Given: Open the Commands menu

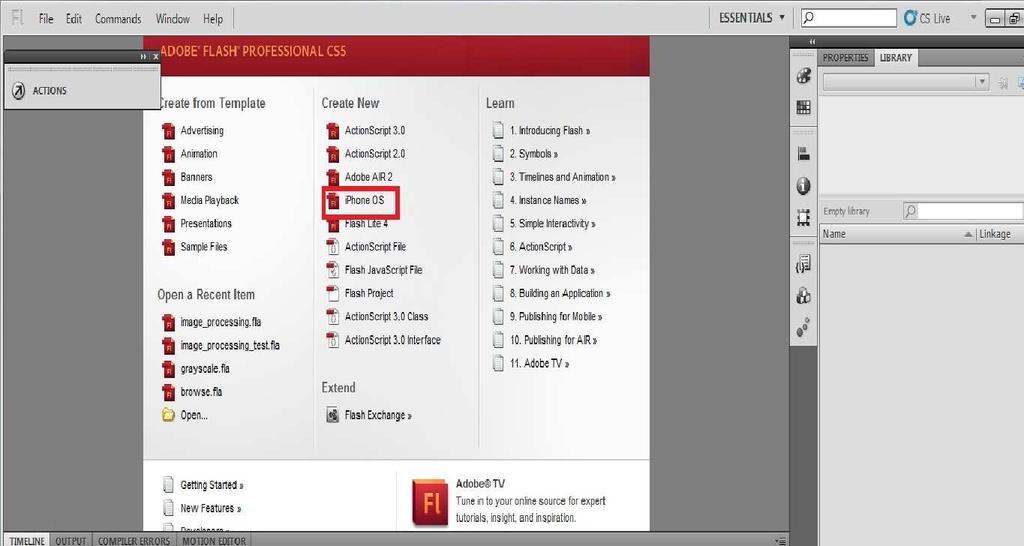Looking at the screenshot, I should [118, 18].
